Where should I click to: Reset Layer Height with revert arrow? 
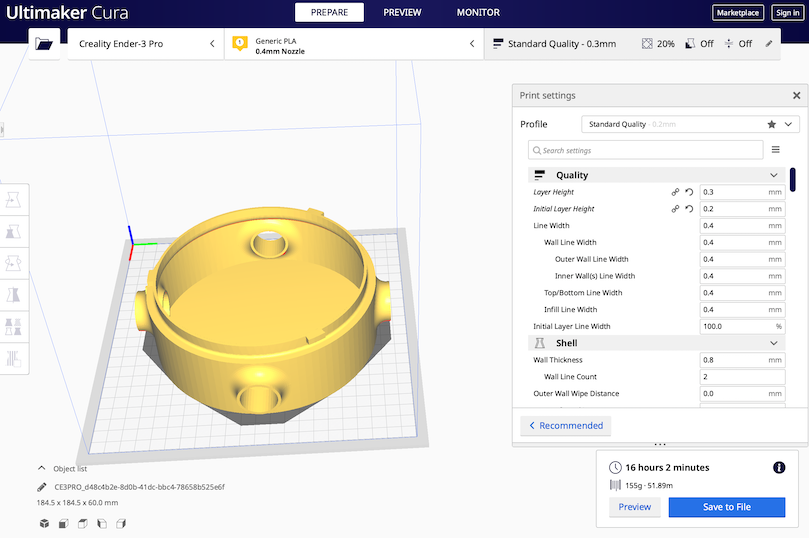689,192
